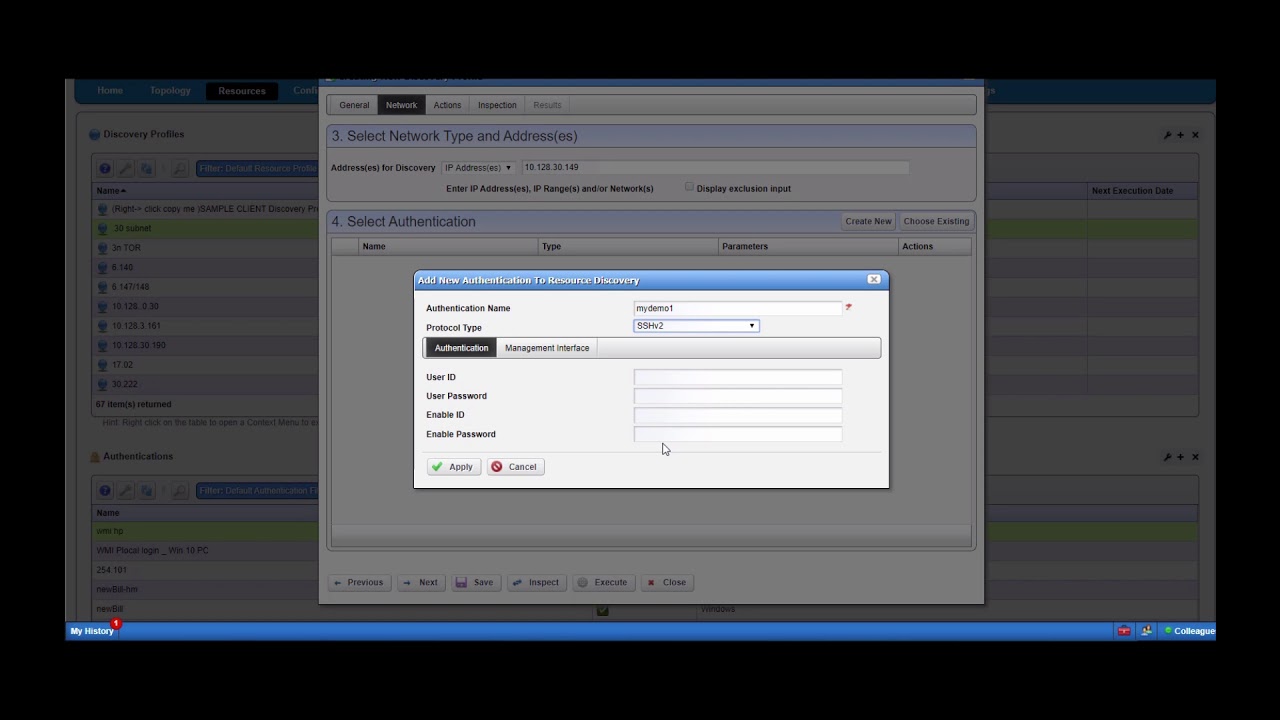Select the .30 subnet discovery profile row
This screenshot has height=720, width=1280.
(207, 228)
